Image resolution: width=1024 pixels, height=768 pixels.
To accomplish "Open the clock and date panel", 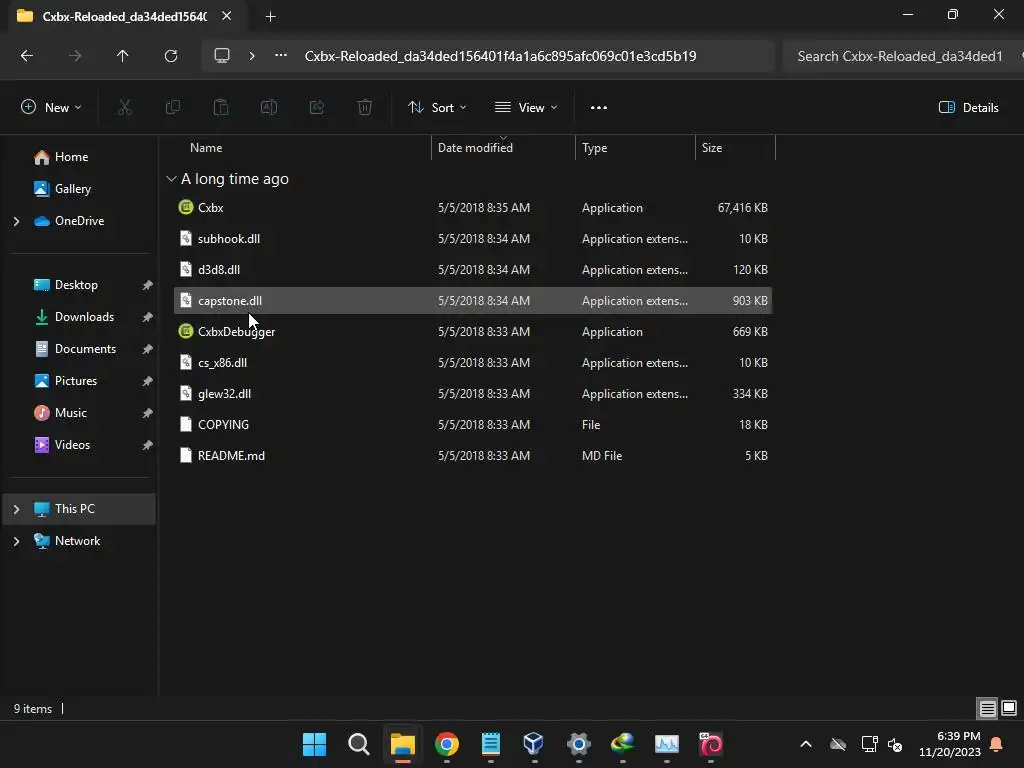I will (x=950, y=744).
